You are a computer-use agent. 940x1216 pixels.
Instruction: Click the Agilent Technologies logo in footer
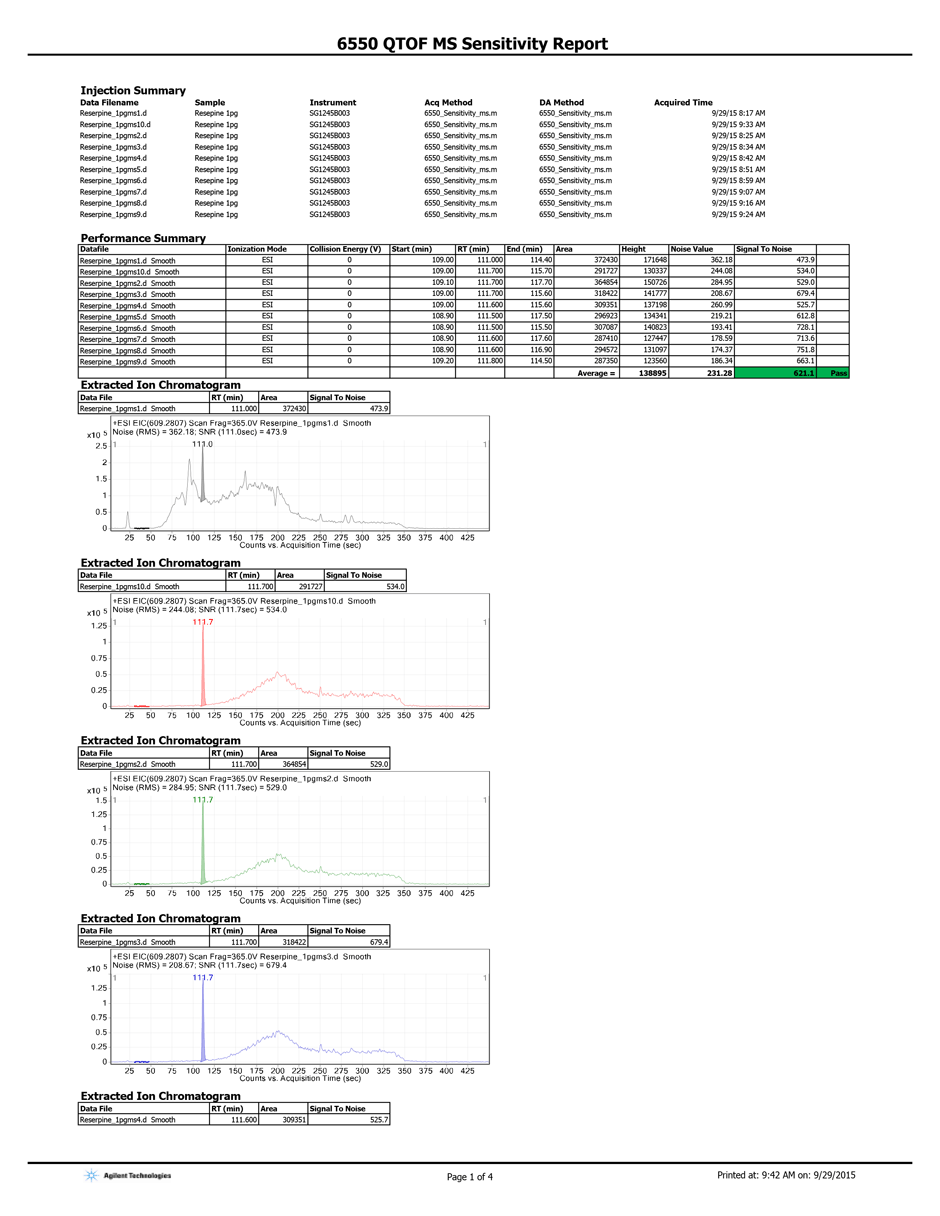127,1176
